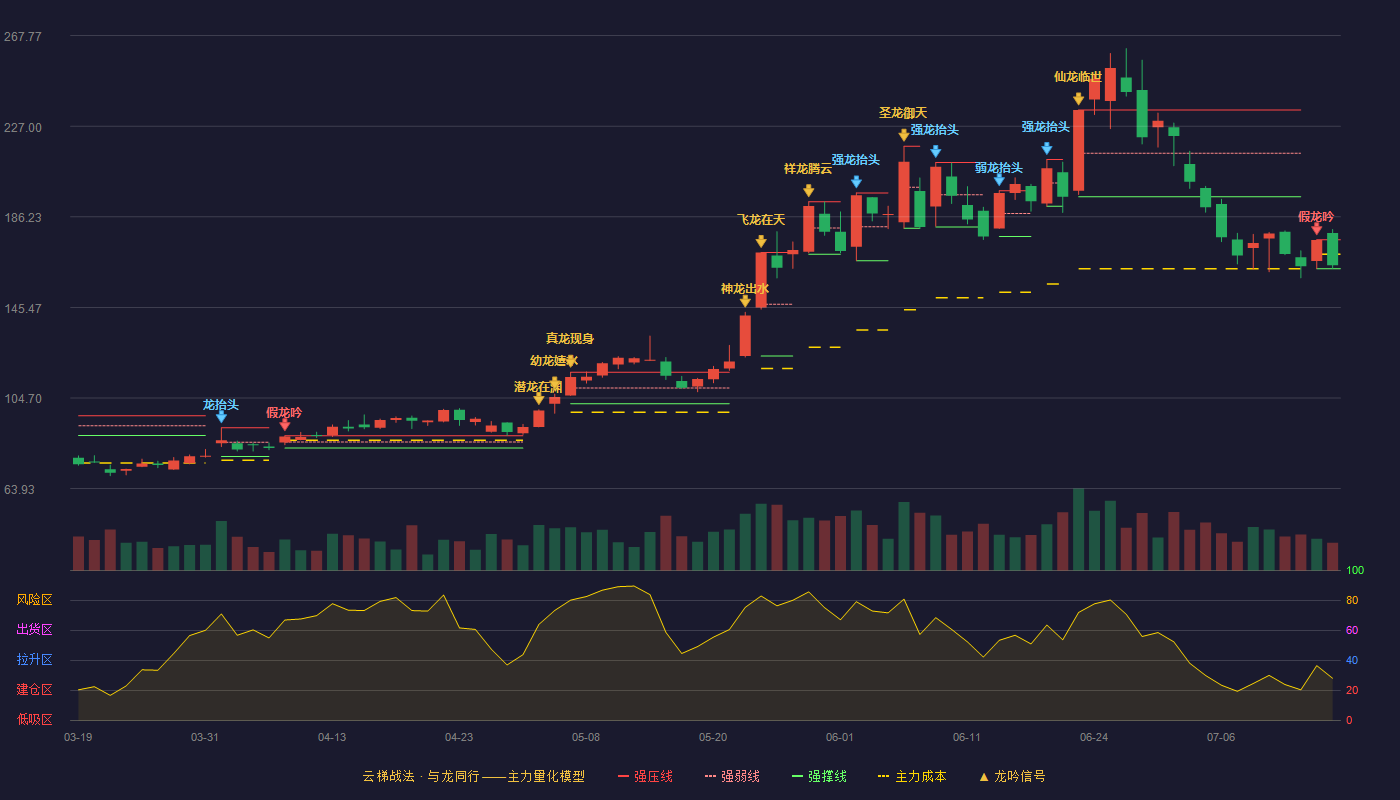Click the 仙龙临世 signal label
Image resolution: width=1400 pixels, height=800 pixels.
[x=1078, y=77]
